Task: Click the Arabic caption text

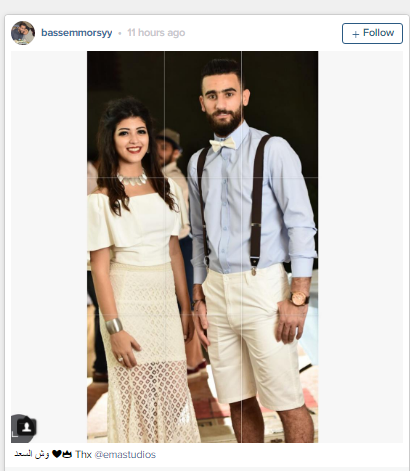Action: (32, 454)
